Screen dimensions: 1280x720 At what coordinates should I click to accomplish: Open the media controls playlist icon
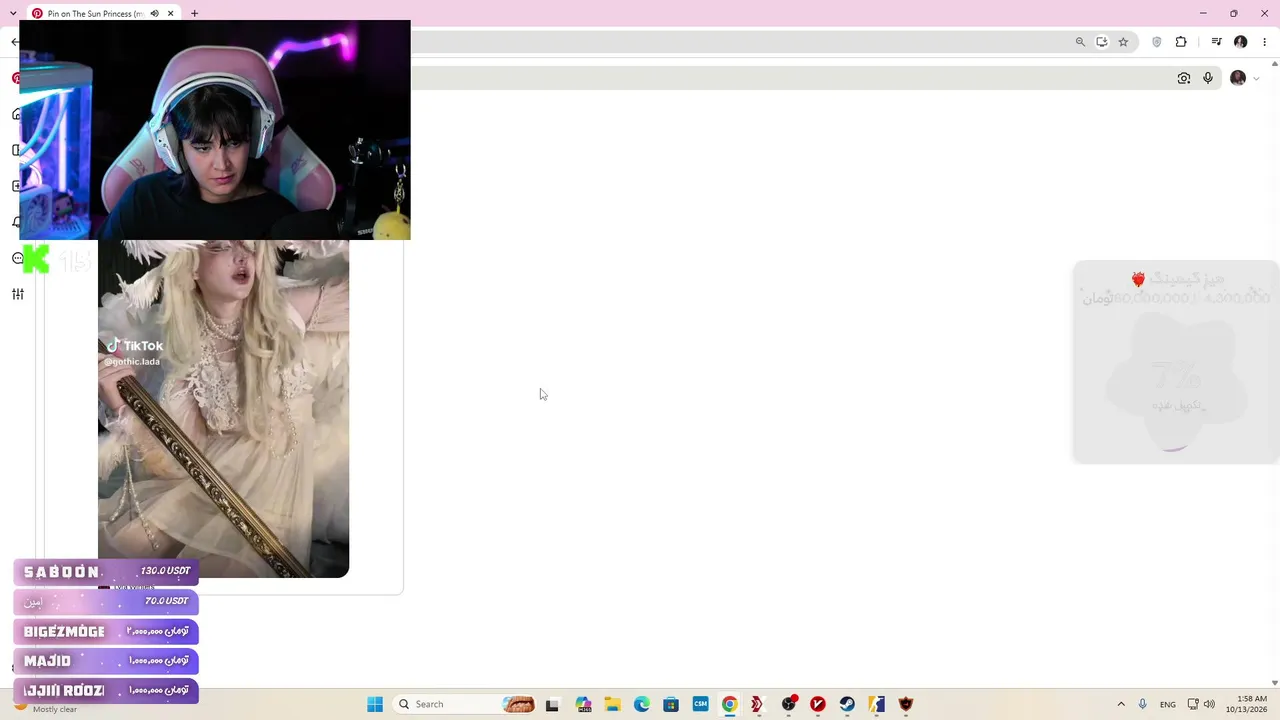(1216, 42)
